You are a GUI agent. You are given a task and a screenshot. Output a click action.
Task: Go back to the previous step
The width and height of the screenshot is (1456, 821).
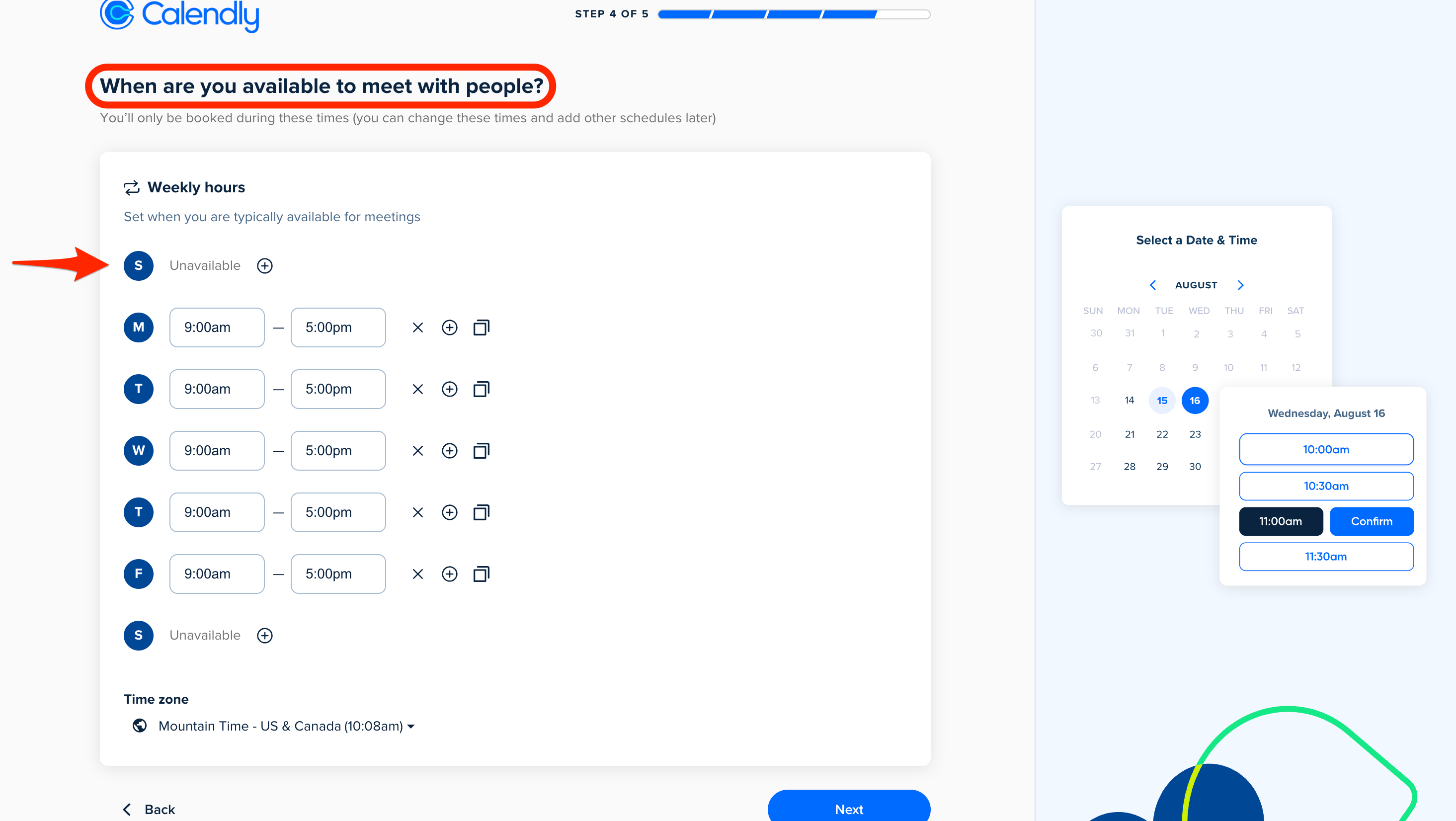(149, 809)
